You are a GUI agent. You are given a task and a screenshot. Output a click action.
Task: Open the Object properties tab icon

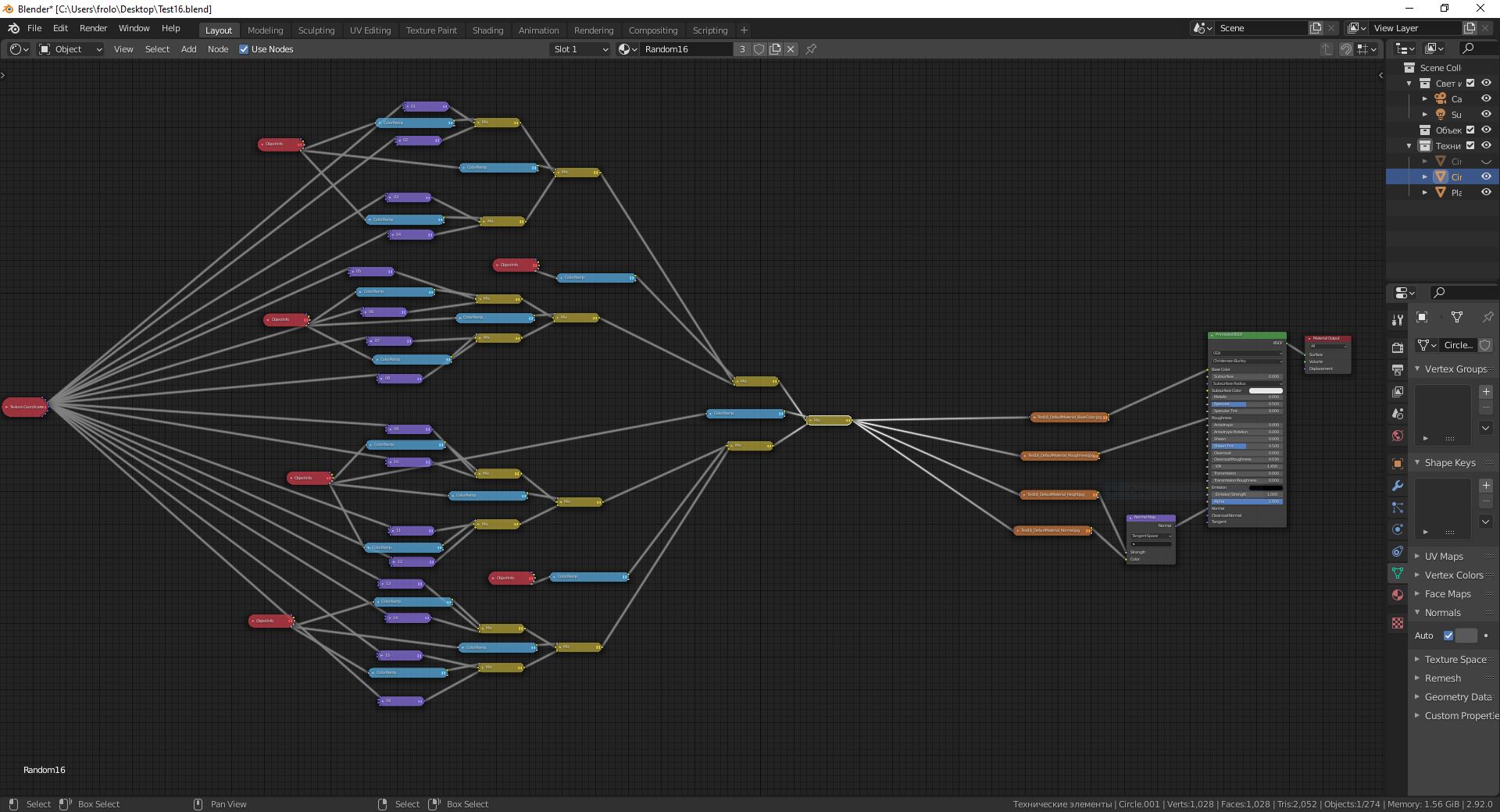coord(1398,464)
